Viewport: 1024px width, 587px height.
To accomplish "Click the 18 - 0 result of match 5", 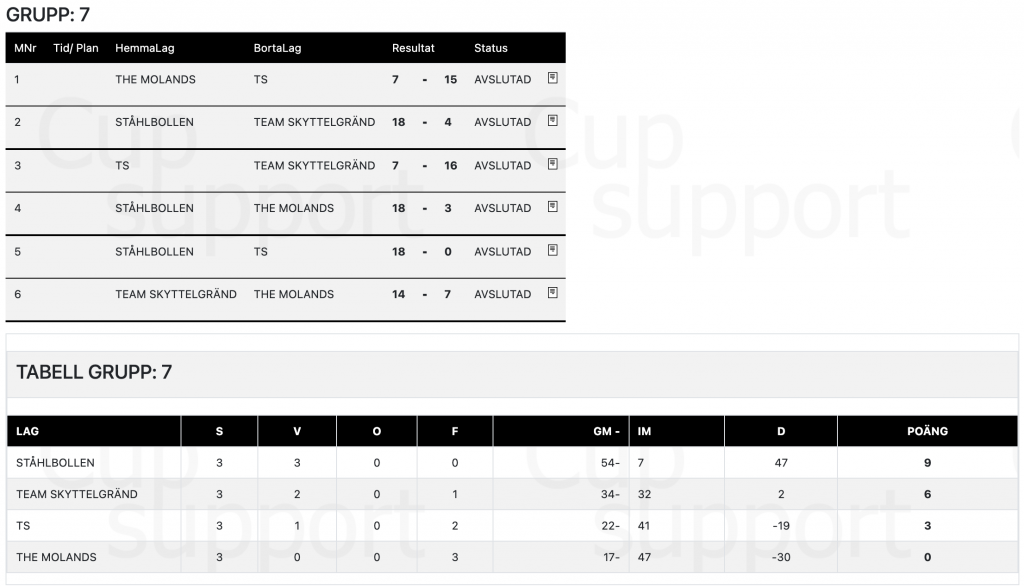I will 424,252.
